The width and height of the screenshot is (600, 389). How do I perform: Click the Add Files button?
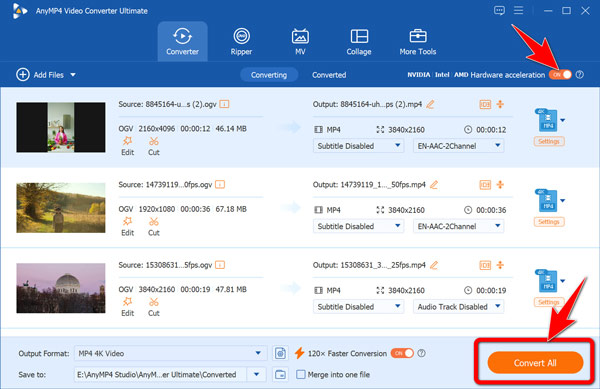(40, 75)
